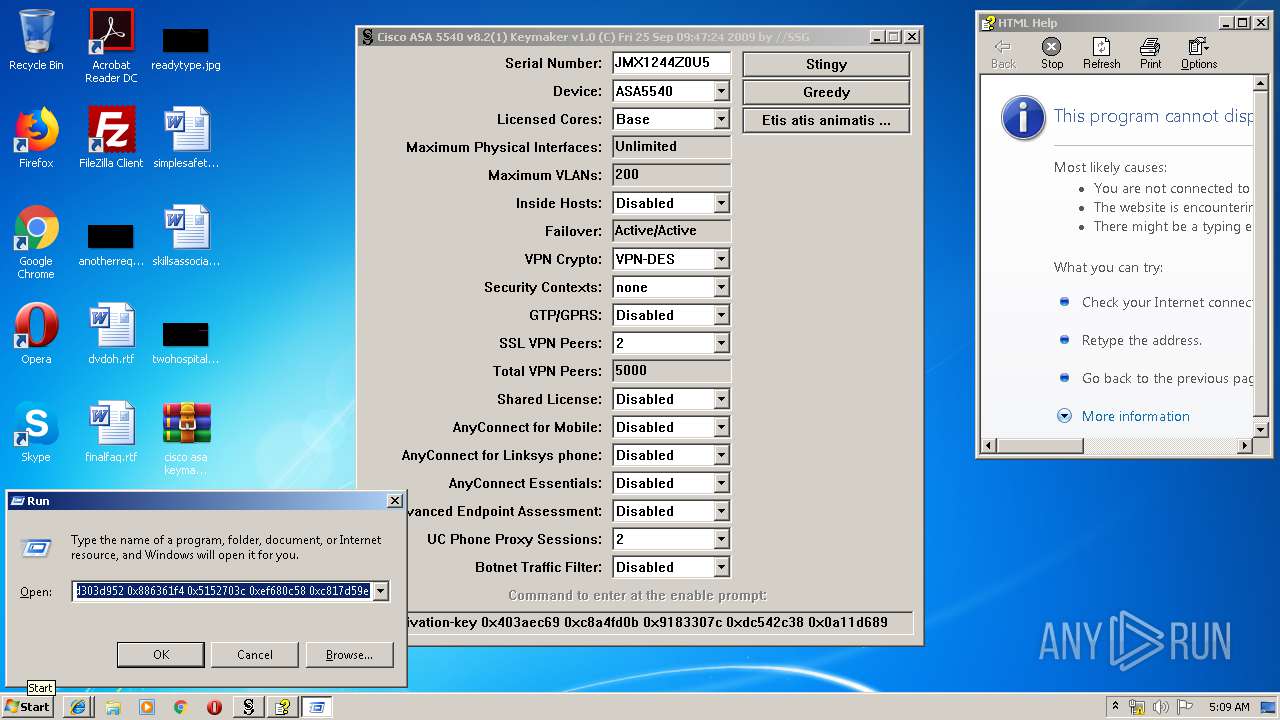This screenshot has width=1280, height=720.
Task: Click Cancel in the Run dialog
Action: pyautogui.click(x=255, y=655)
